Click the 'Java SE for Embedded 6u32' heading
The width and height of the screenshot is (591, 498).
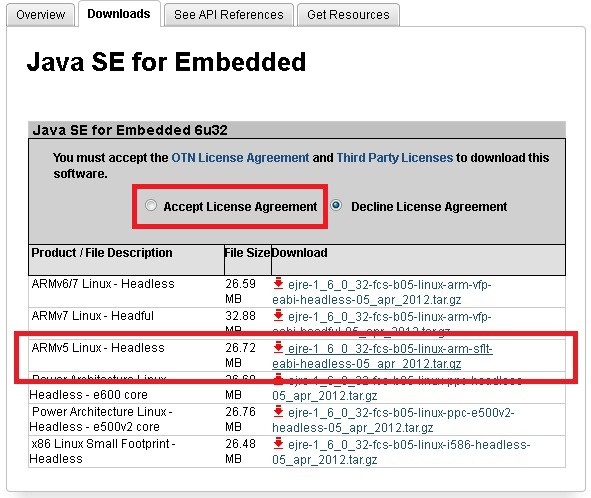[x=130, y=130]
